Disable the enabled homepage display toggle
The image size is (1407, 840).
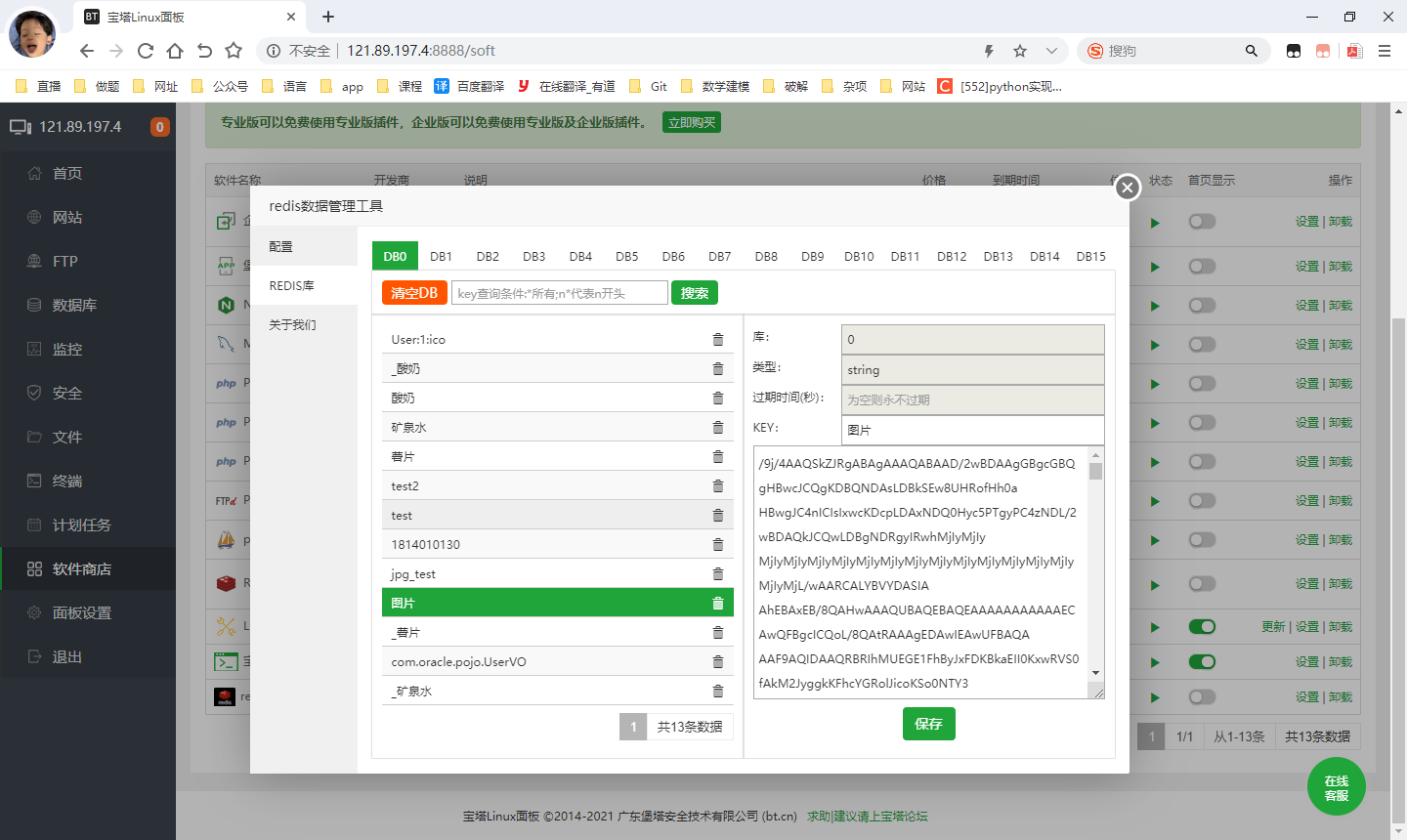click(1202, 627)
